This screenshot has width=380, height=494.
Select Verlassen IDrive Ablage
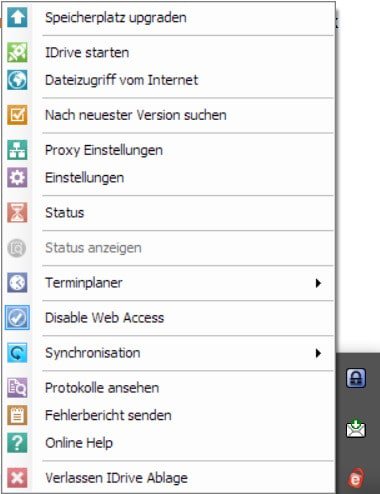tap(116, 478)
